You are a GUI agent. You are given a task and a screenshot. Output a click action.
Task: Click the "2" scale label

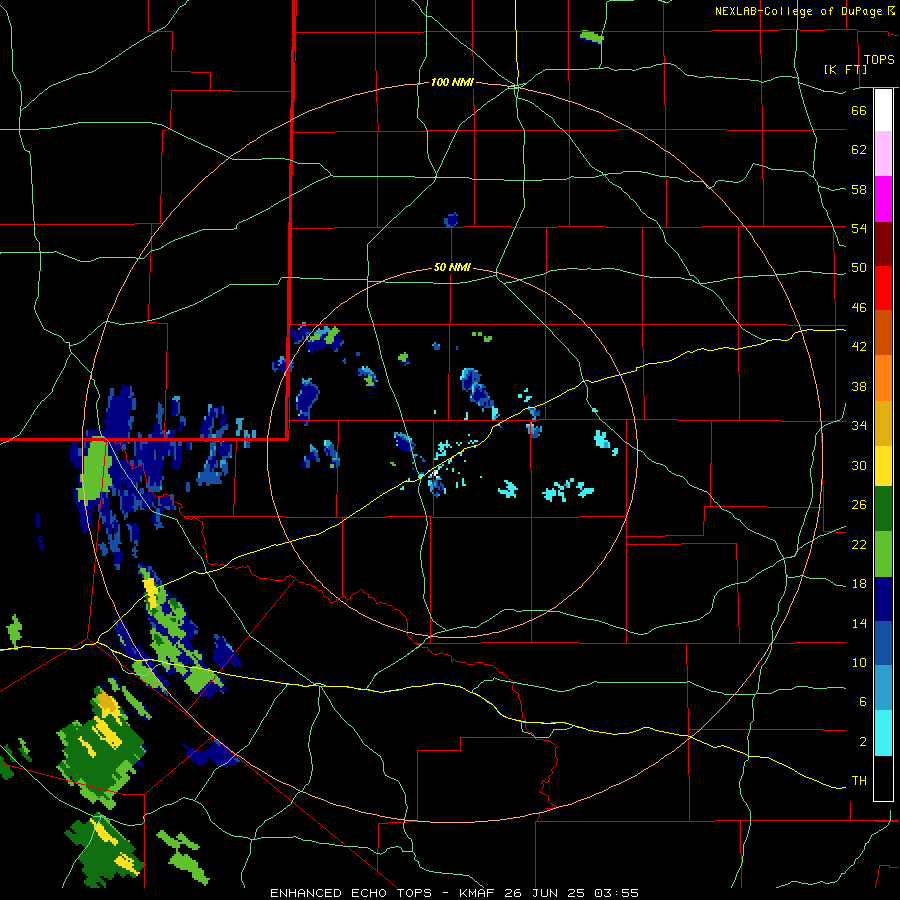click(863, 742)
